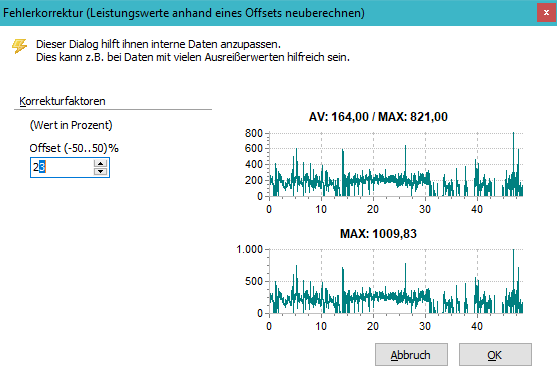Click the upper AV/MAX power chart
Image resolution: width=557 pixels, height=375 pixels.
coord(396,164)
